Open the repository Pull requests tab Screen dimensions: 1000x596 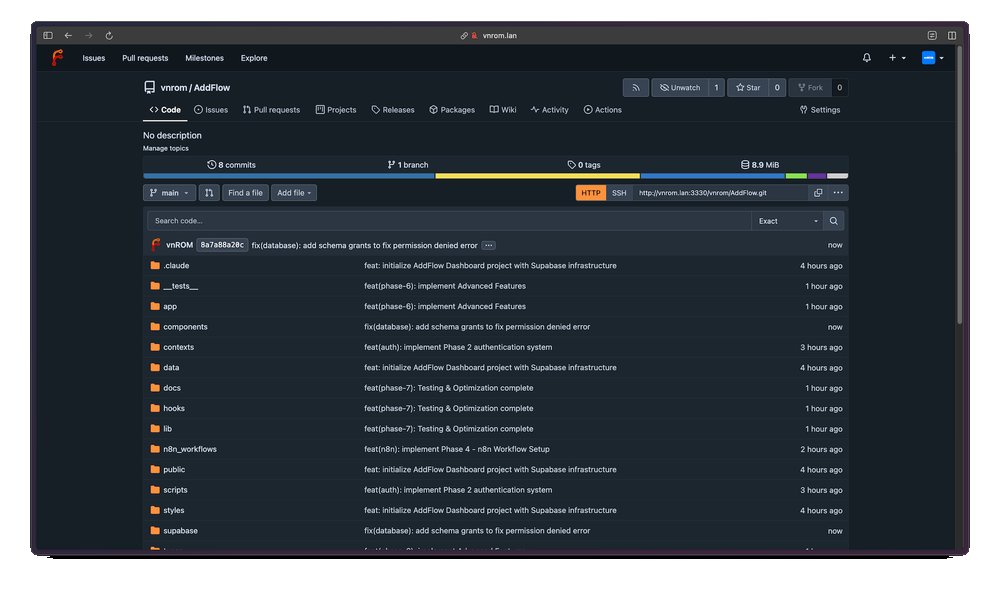271,110
